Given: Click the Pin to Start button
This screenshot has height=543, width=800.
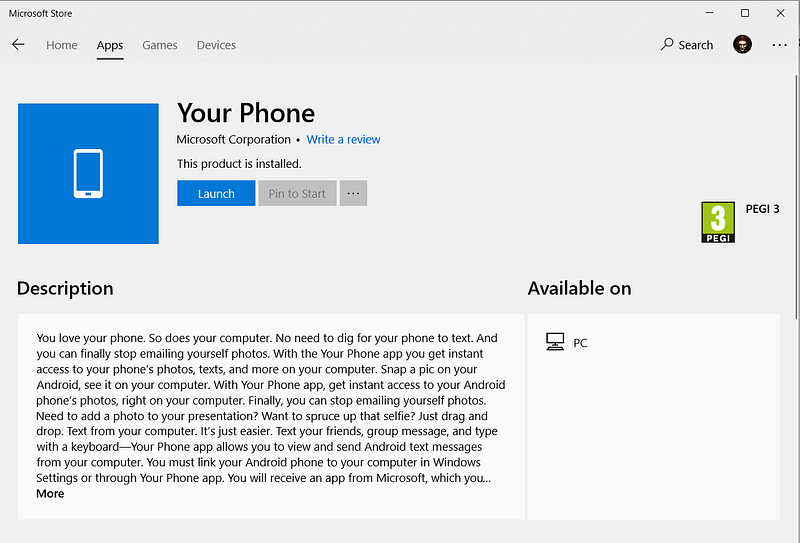Looking at the screenshot, I should tap(297, 193).
